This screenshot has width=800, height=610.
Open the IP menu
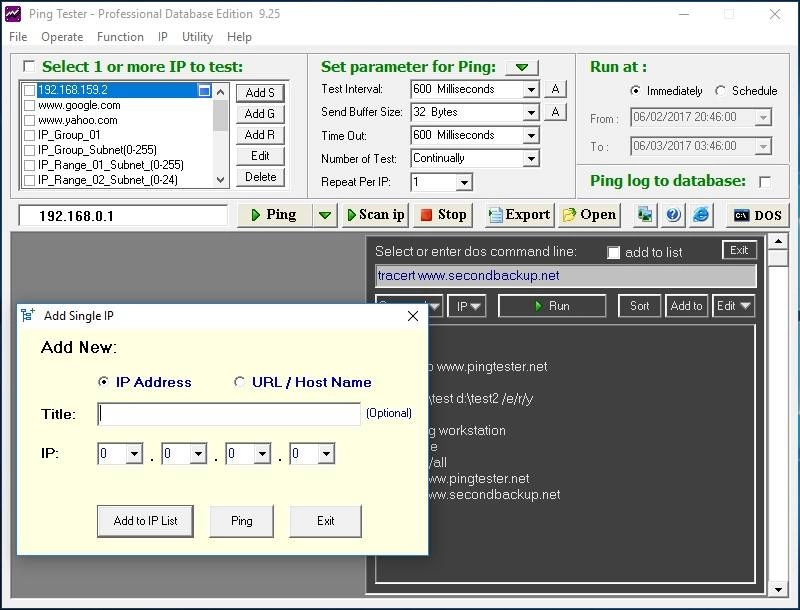163,37
